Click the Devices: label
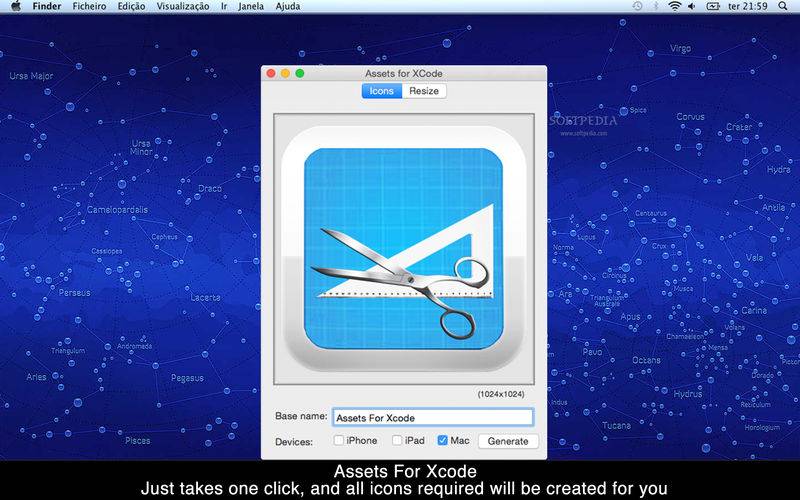The image size is (800, 500). pyautogui.click(x=294, y=442)
